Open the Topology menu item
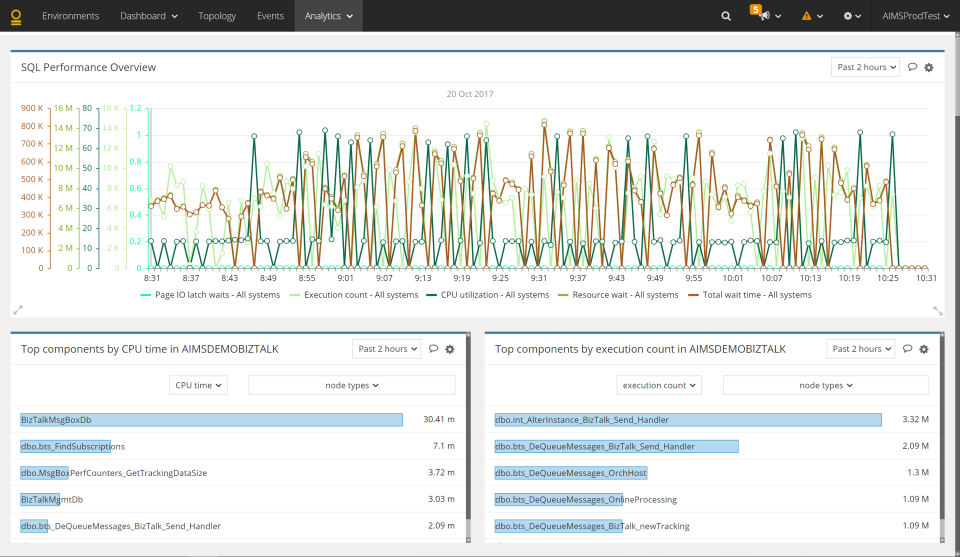The width and height of the screenshot is (960, 557). (217, 16)
